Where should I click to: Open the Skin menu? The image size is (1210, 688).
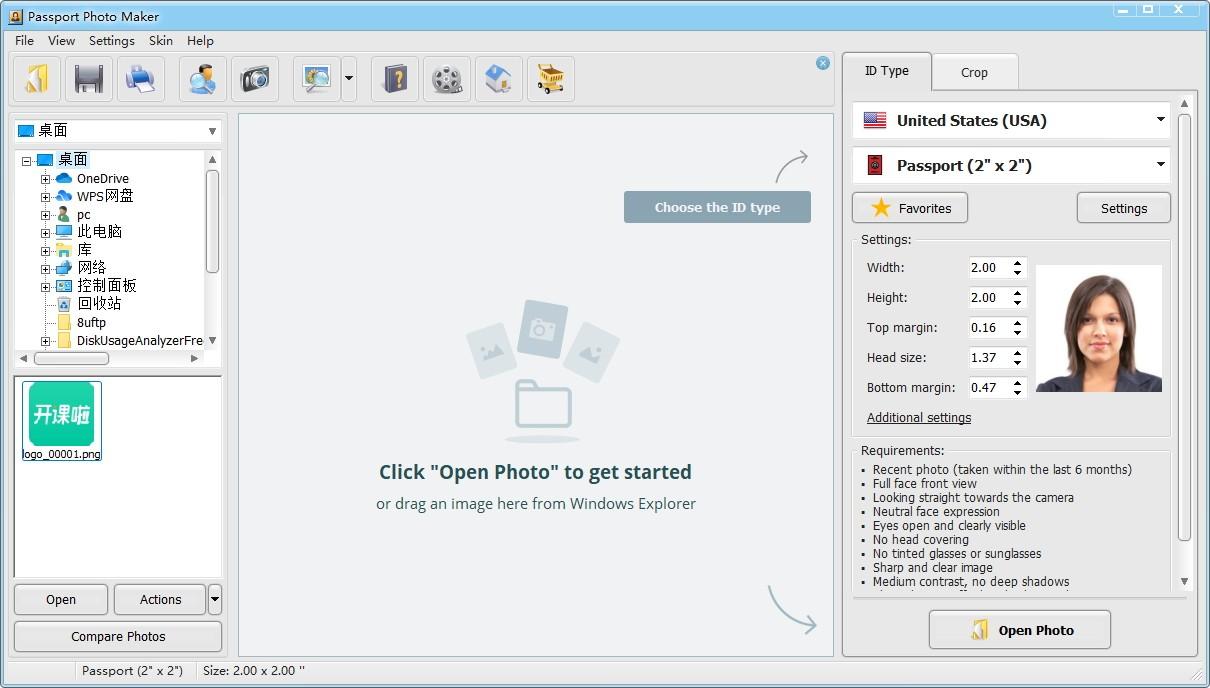(161, 41)
